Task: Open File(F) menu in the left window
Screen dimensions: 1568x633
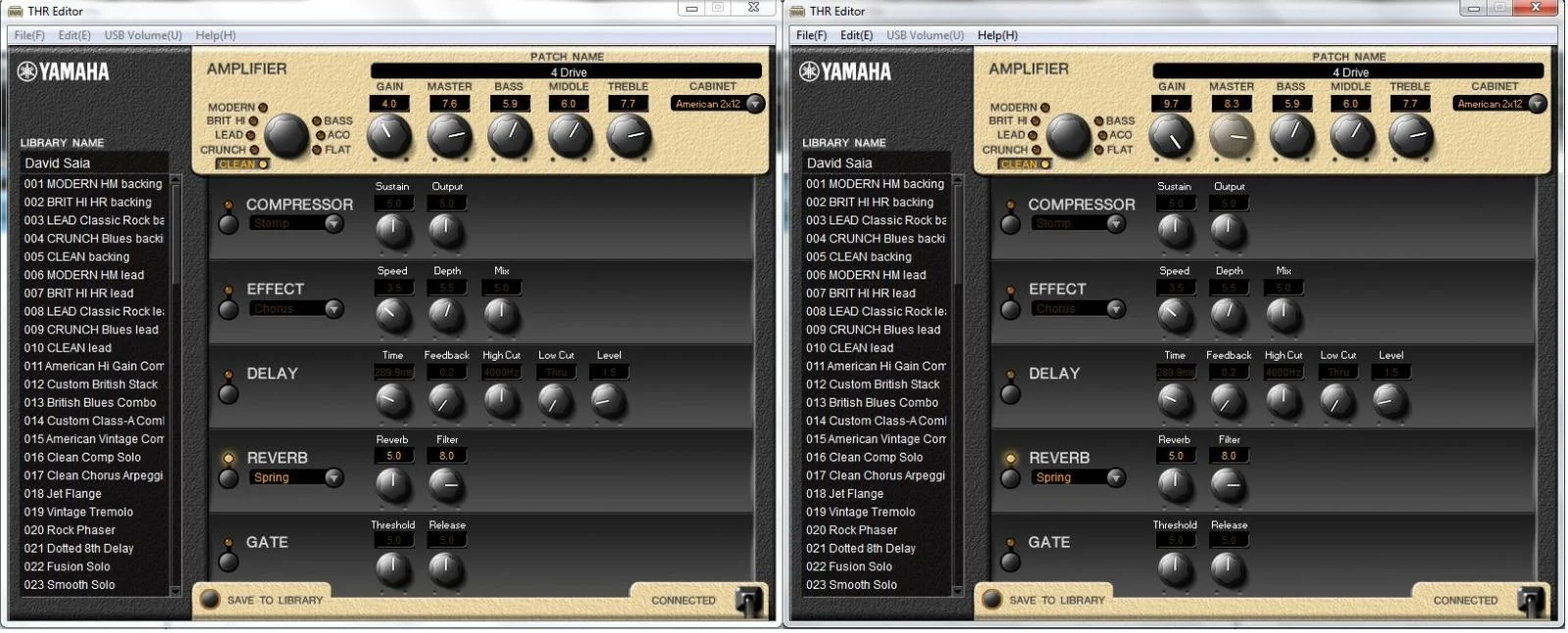Action: click(x=29, y=35)
